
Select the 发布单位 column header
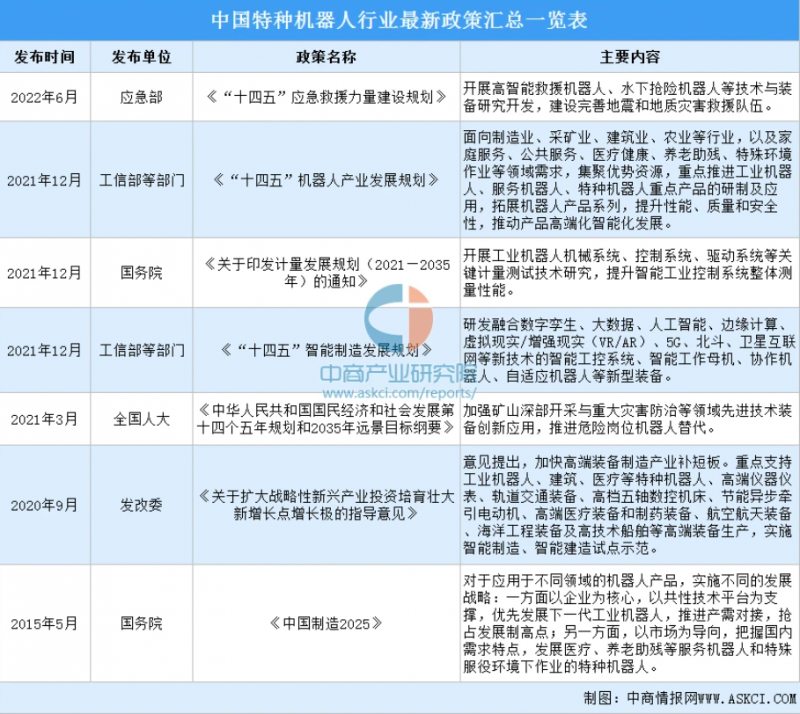pos(141,57)
